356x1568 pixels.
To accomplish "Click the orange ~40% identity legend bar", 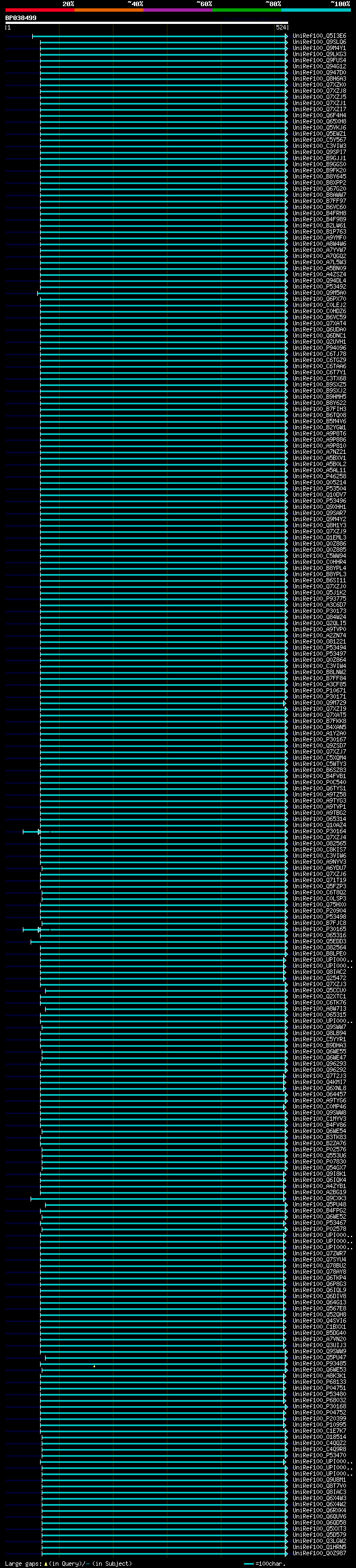I will pyautogui.click(x=109, y=10).
